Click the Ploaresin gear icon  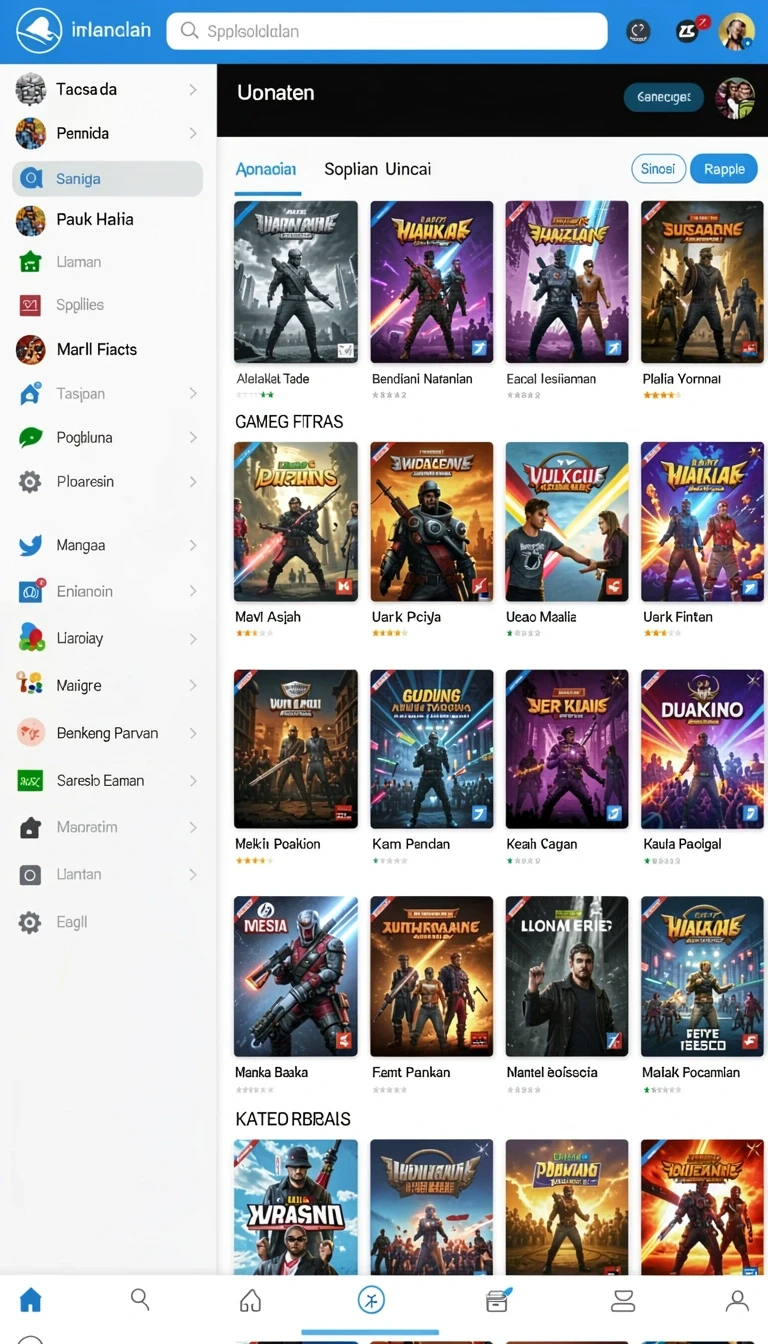30,482
